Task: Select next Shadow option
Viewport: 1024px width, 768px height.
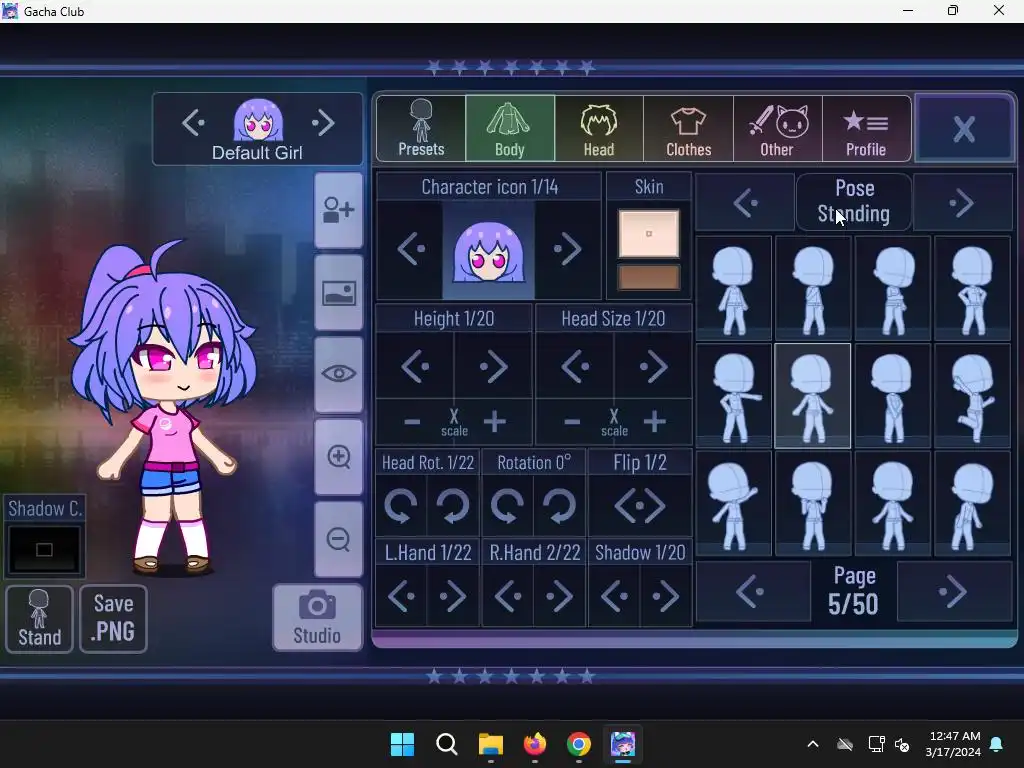Action: coord(665,596)
